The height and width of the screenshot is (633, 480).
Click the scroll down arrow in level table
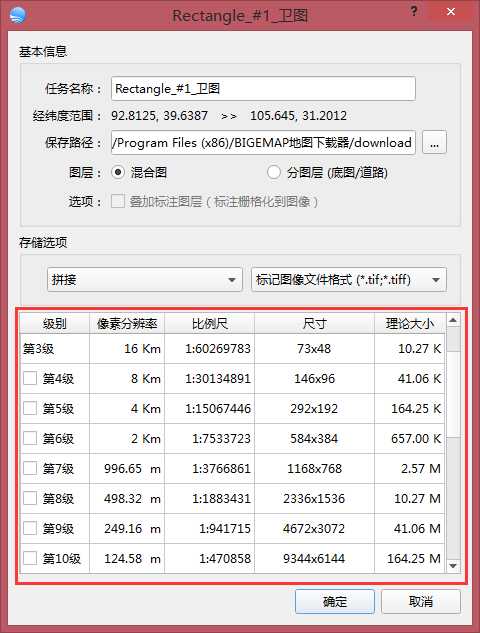453,566
